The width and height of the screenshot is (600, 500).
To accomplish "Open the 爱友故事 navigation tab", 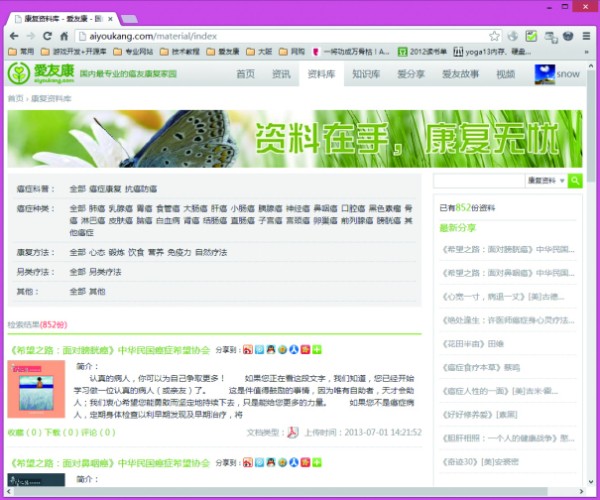I will coord(411,74).
